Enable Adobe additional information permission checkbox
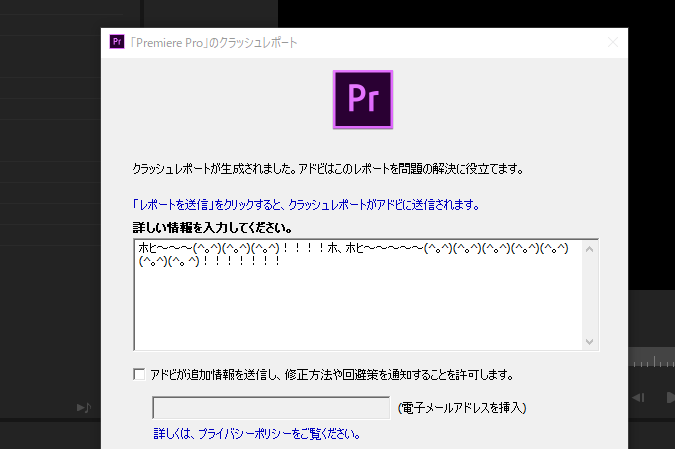This screenshot has width=675, height=449. 139,374
